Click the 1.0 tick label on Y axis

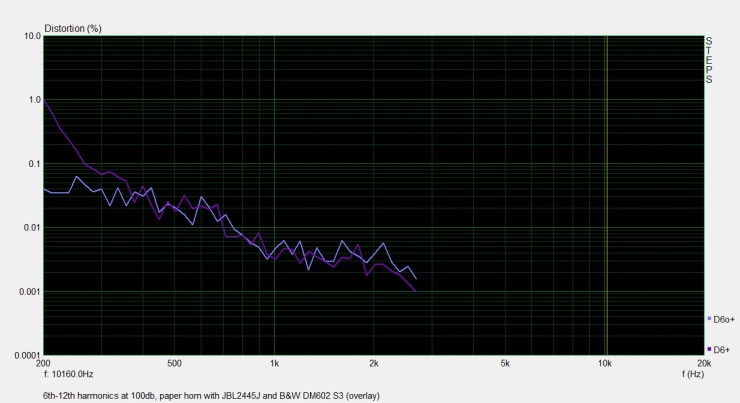pos(35,100)
